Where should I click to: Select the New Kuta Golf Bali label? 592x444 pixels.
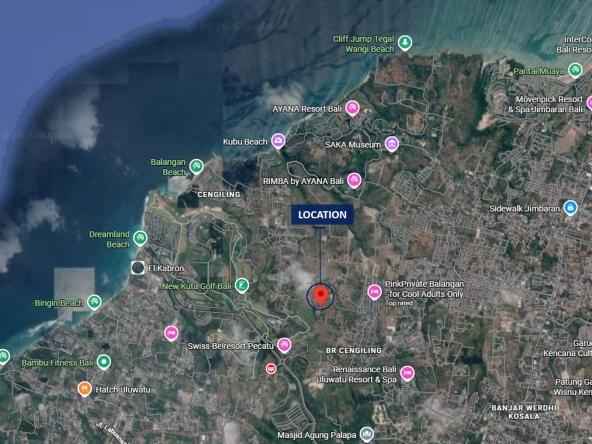197,286
